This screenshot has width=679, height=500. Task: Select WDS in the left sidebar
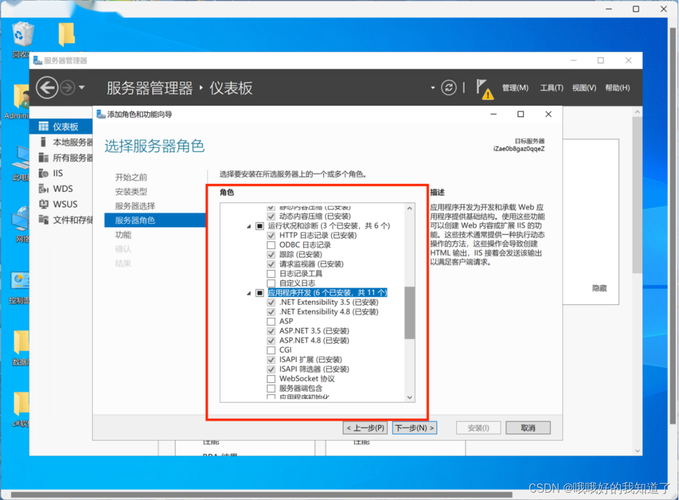62,188
